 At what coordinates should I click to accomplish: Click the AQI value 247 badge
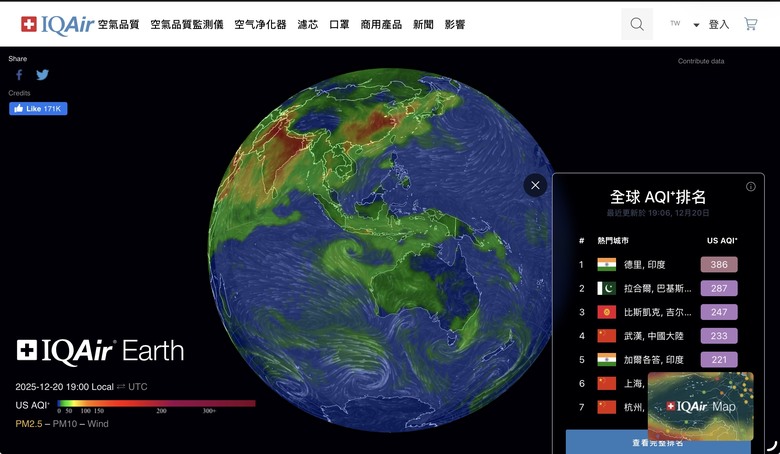pos(719,312)
